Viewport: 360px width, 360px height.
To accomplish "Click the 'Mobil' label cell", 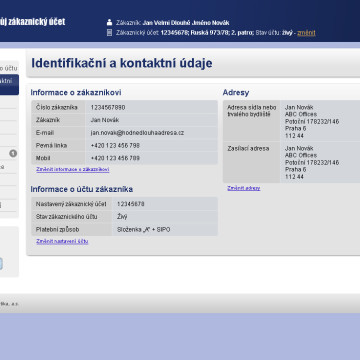I will [x=58, y=158].
